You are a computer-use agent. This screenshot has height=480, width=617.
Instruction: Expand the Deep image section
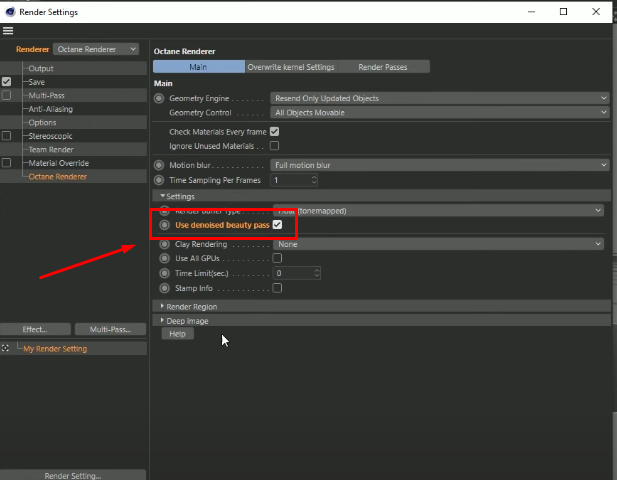(x=162, y=320)
